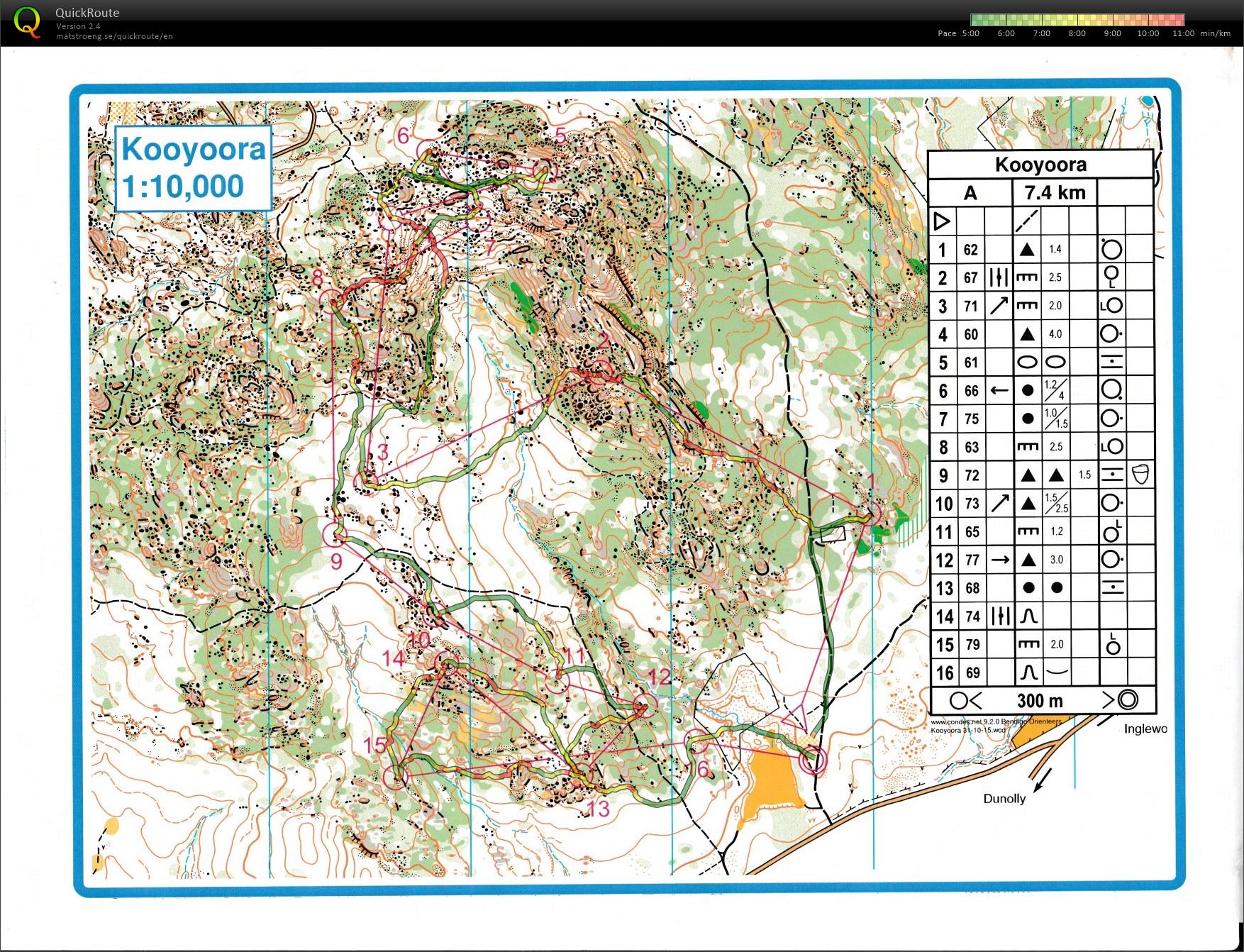Image resolution: width=1244 pixels, height=952 pixels.
Task: Click the right arrow symbol in row 12
Action: pyautogui.click(x=999, y=560)
